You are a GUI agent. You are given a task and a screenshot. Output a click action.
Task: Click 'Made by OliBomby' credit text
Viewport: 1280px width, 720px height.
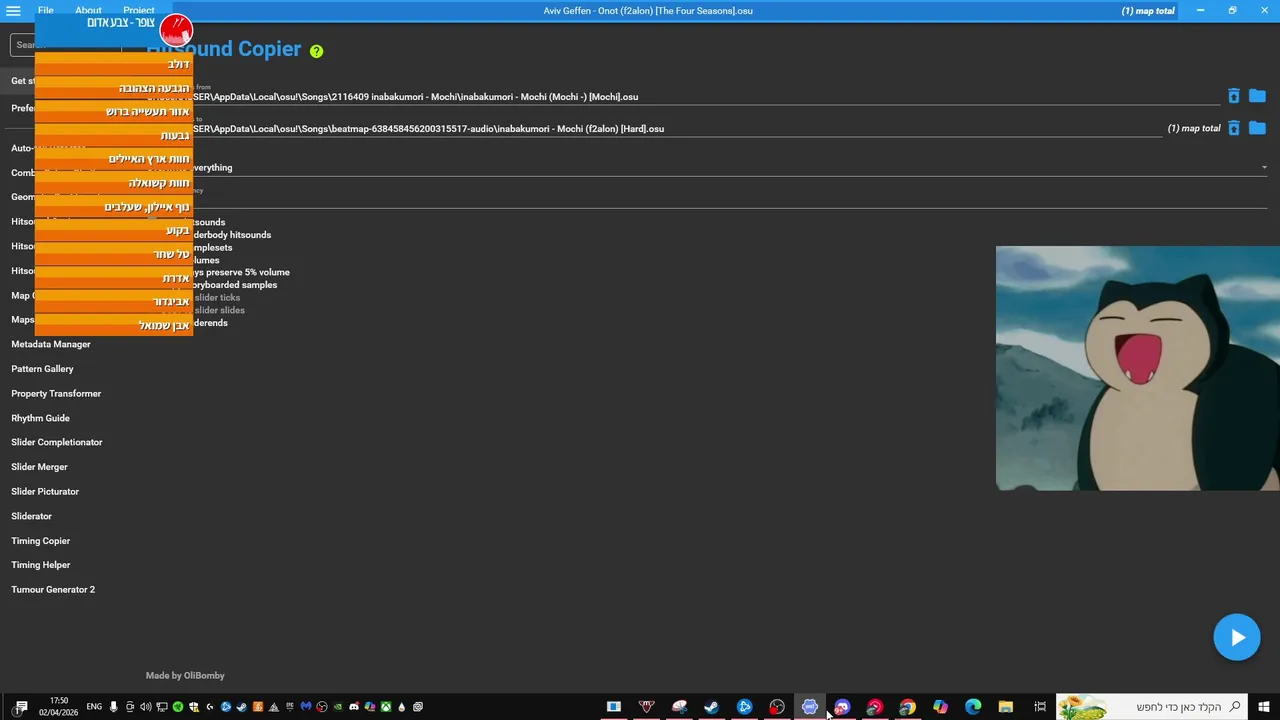coord(185,676)
